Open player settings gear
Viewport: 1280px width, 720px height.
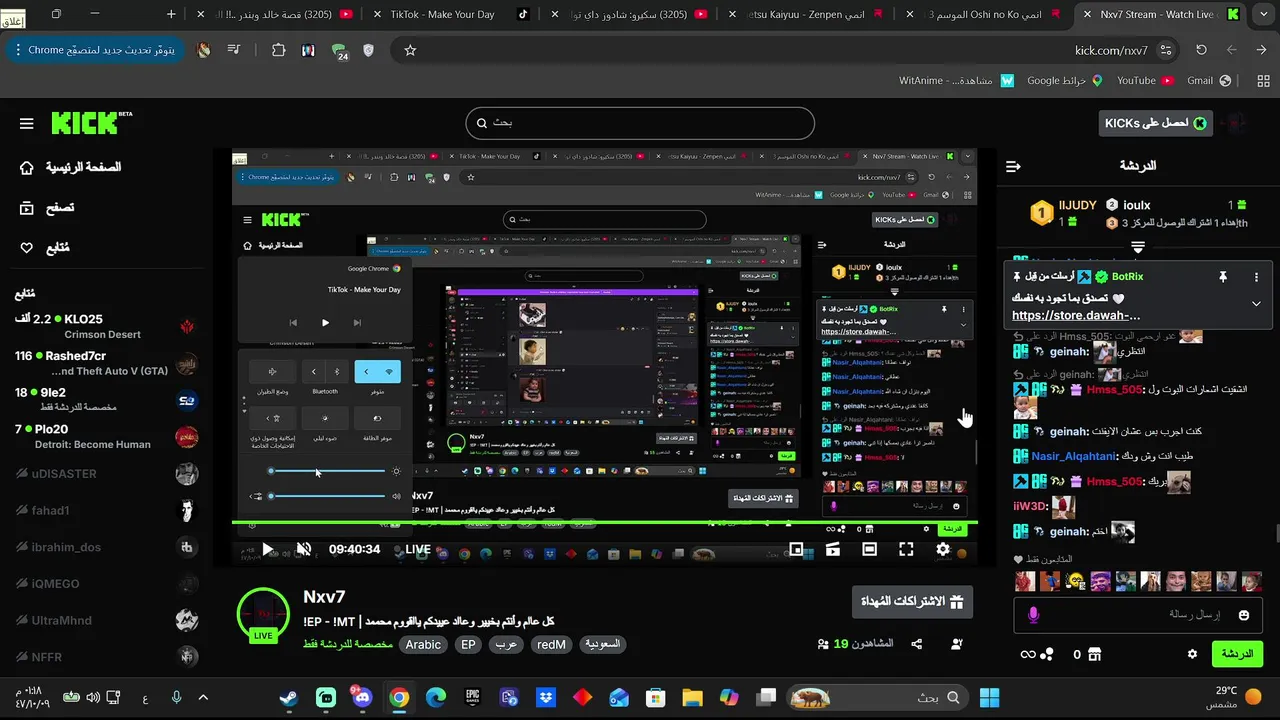pyautogui.click(x=943, y=549)
